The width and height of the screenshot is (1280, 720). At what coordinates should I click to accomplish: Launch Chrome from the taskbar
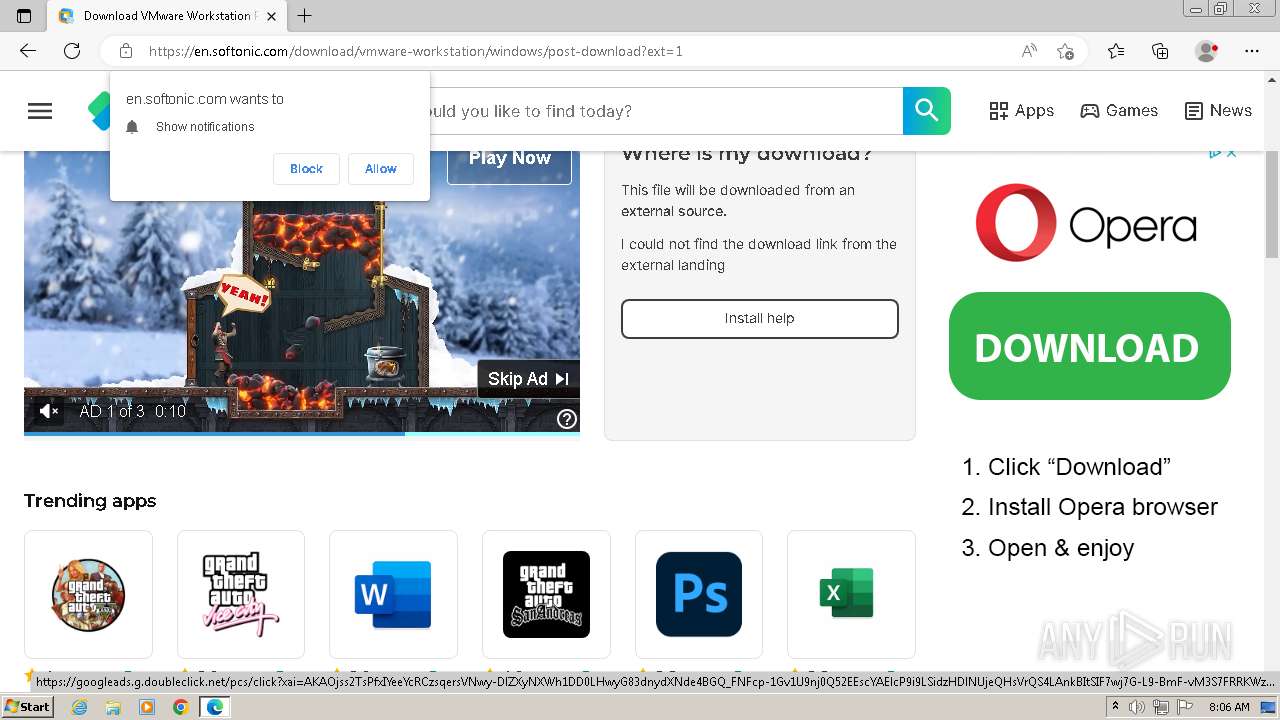pos(181,707)
